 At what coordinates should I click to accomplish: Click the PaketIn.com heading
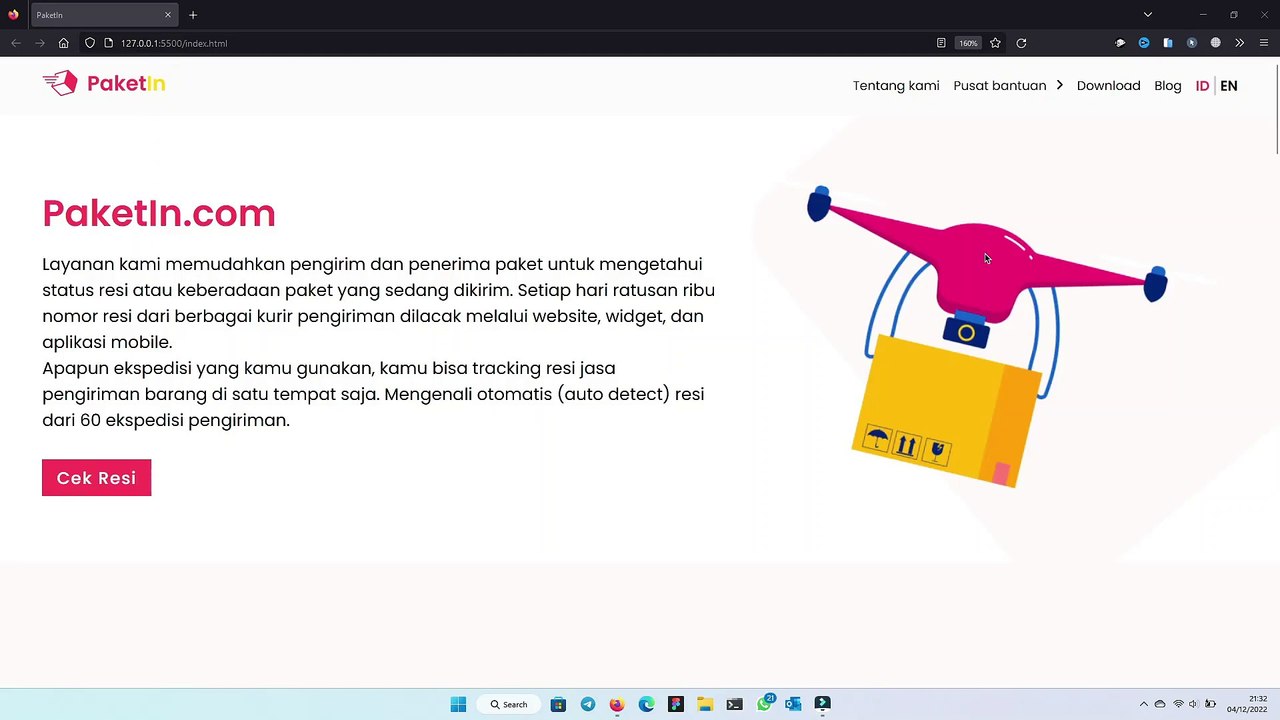click(158, 213)
